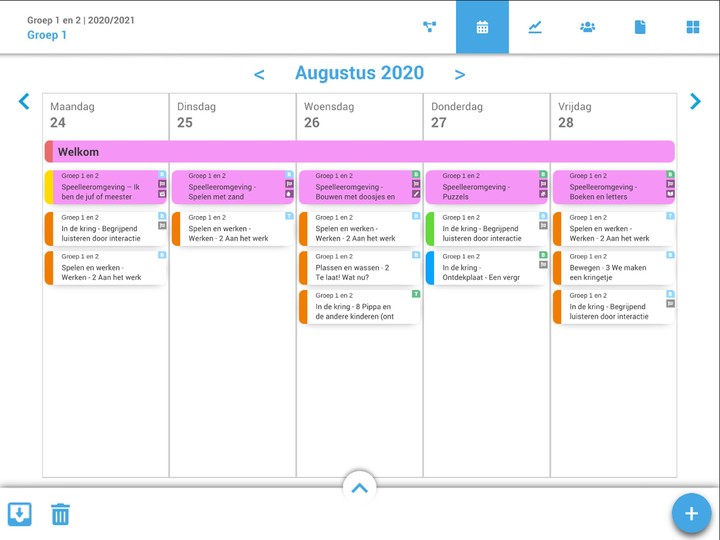Switch to the calendar planner tab
Viewport: 720px width, 540px height.
pyautogui.click(x=482, y=27)
